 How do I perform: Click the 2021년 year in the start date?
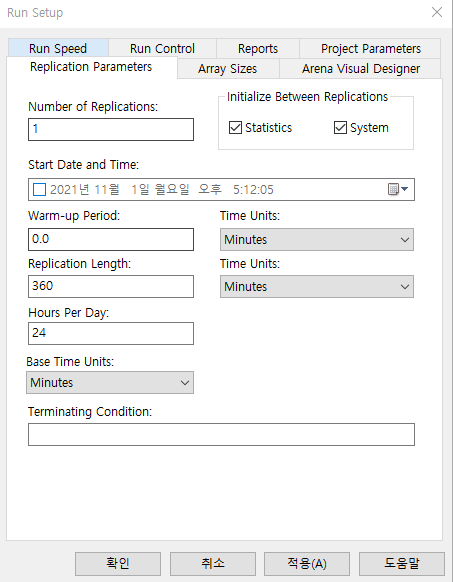[70, 189]
